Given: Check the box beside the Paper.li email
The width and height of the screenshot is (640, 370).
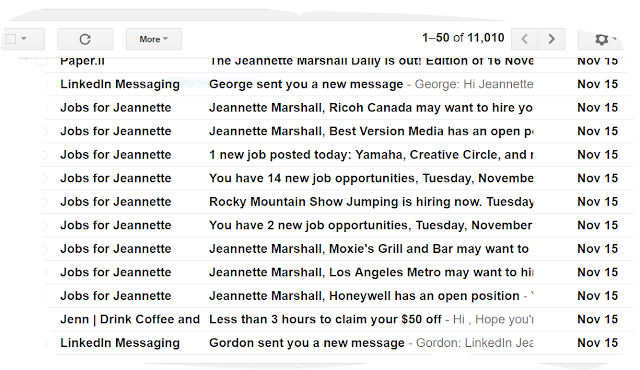Looking at the screenshot, I should (x=42, y=61).
